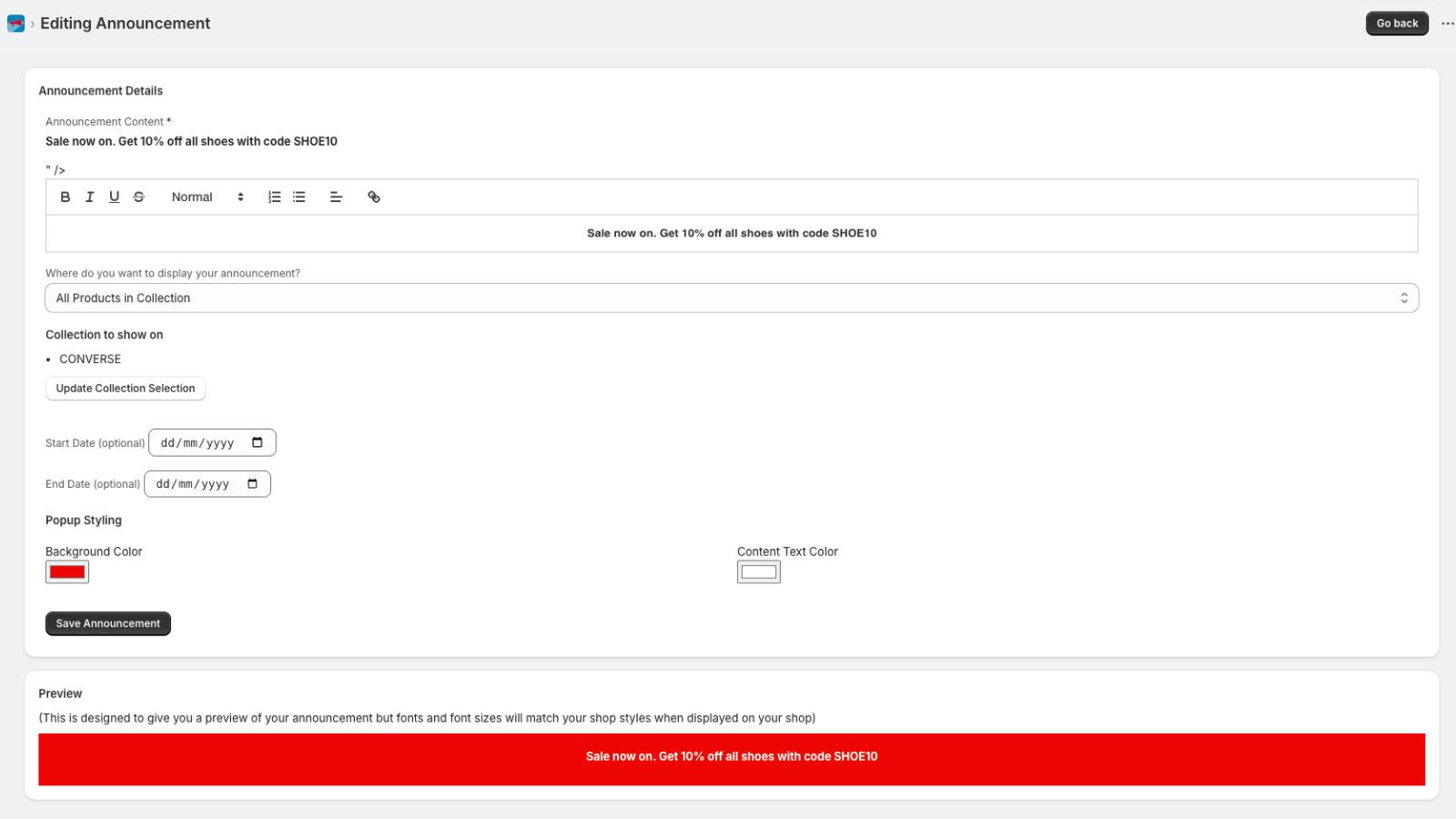Open the red Background Color swatch
Viewport: 1456px width, 819px height.
pyautogui.click(x=66, y=571)
